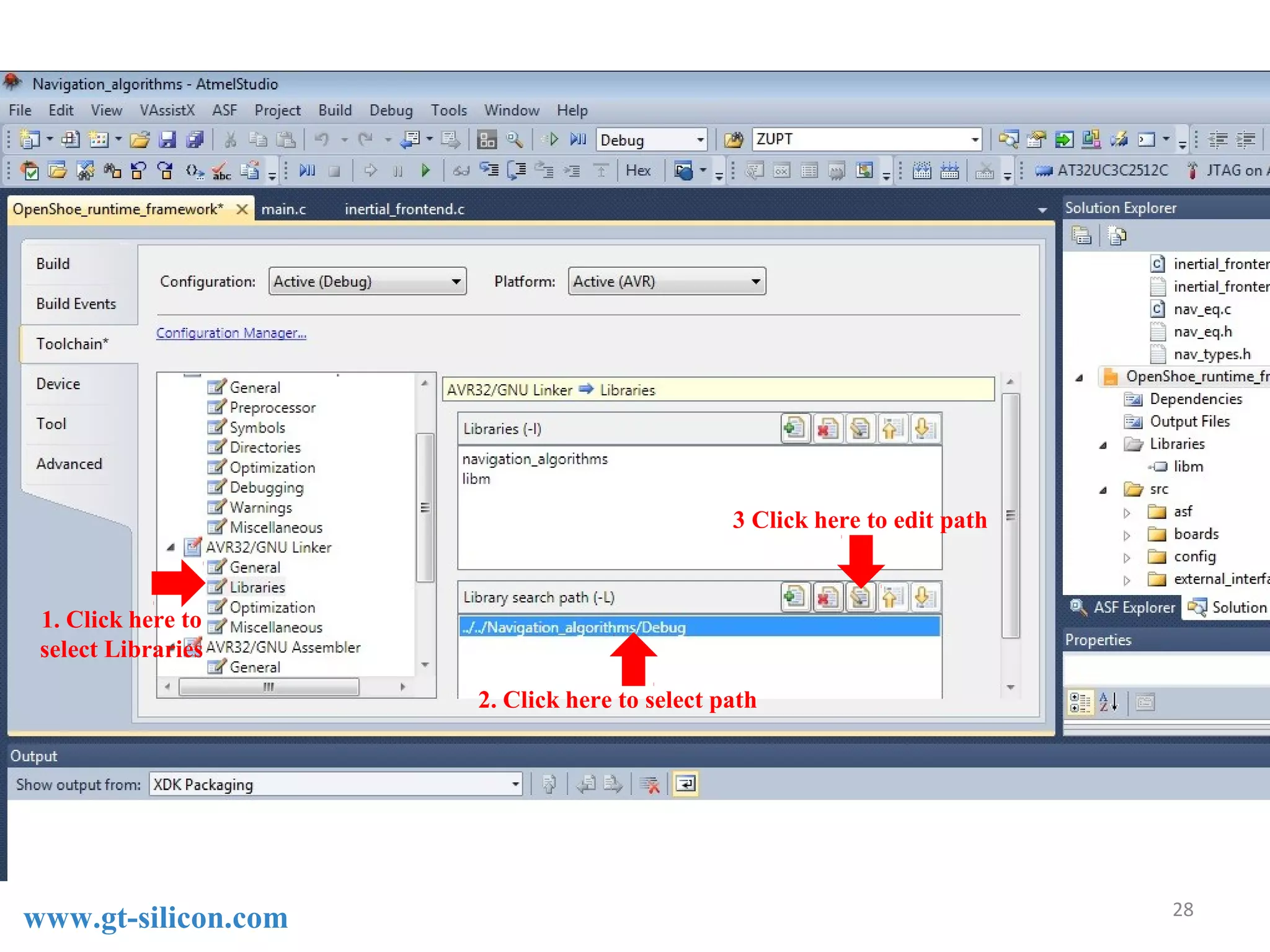Toggle word wrap icon in Output panel
1270x952 pixels.
pos(685,784)
